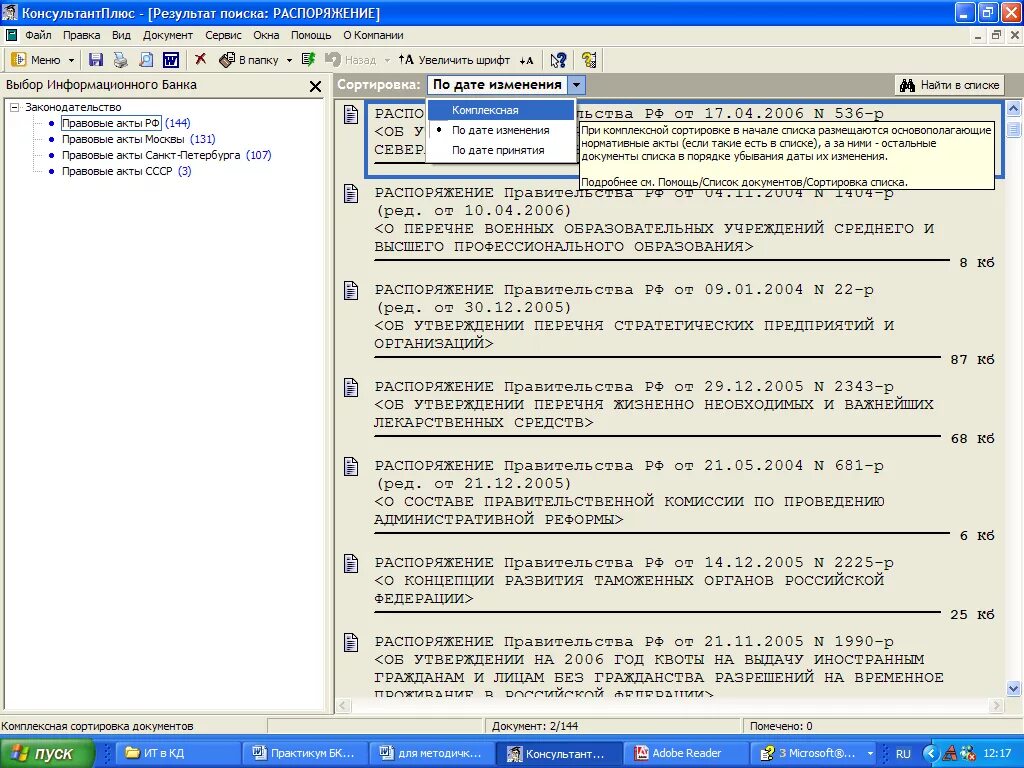1024x768 pixels.
Task: Click the decrease font size icon
Action: click(x=526, y=61)
